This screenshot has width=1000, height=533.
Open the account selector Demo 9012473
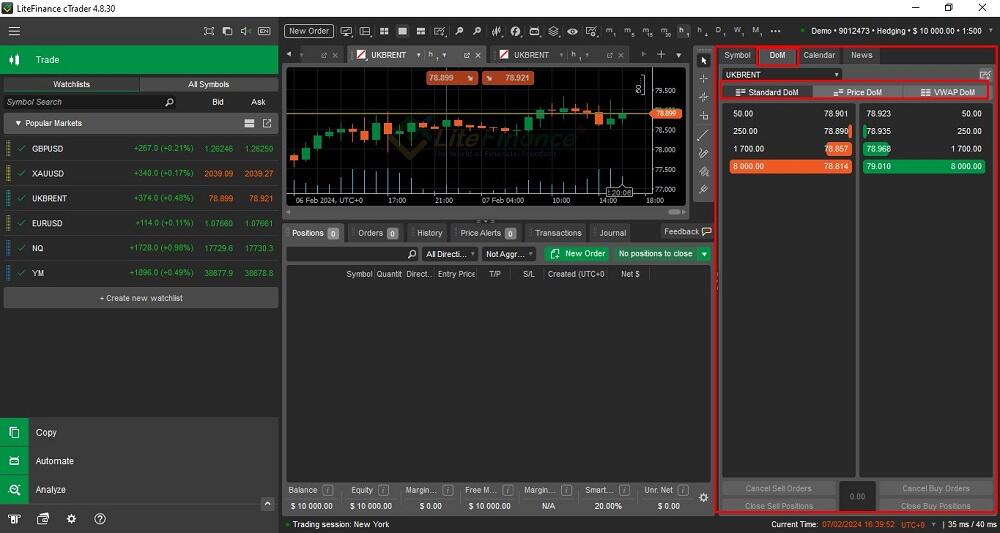point(896,31)
